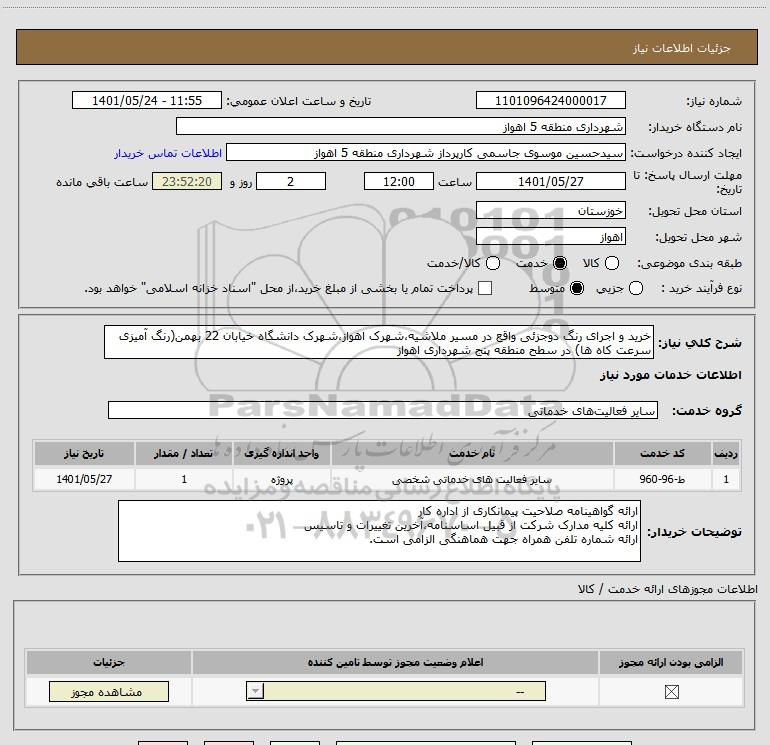Click the deadline hour field 12:00

pyautogui.click(x=399, y=181)
